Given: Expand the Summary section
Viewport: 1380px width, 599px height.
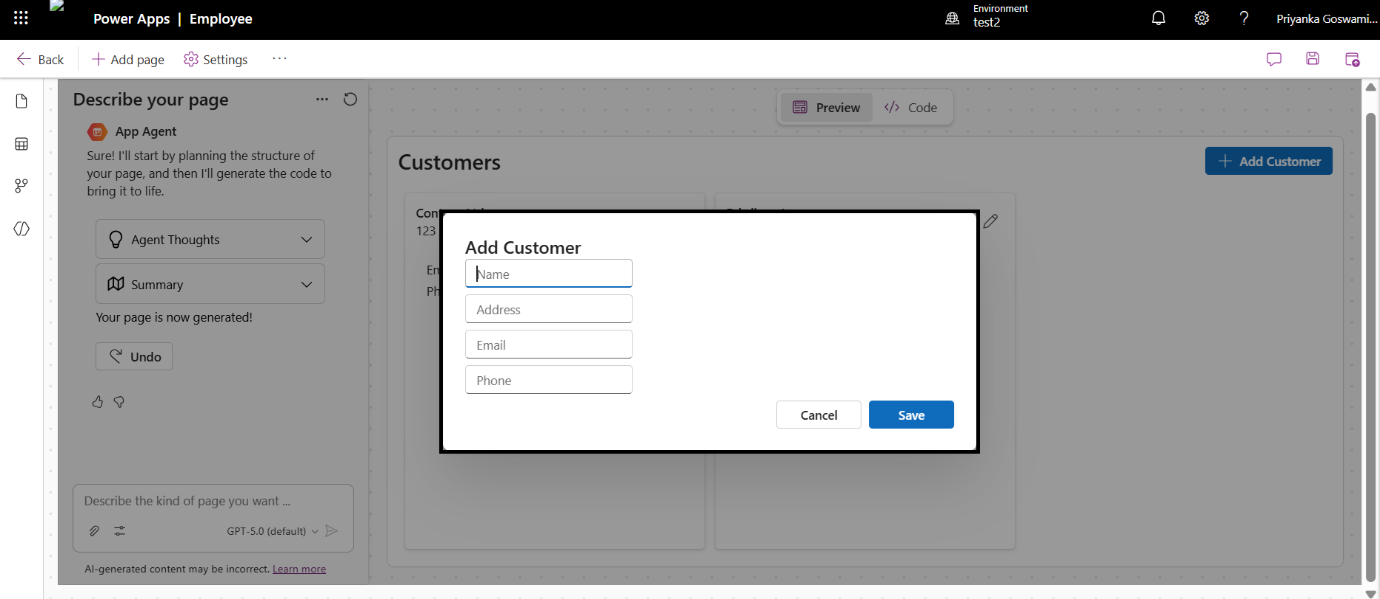Looking at the screenshot, I should point(210,284).
